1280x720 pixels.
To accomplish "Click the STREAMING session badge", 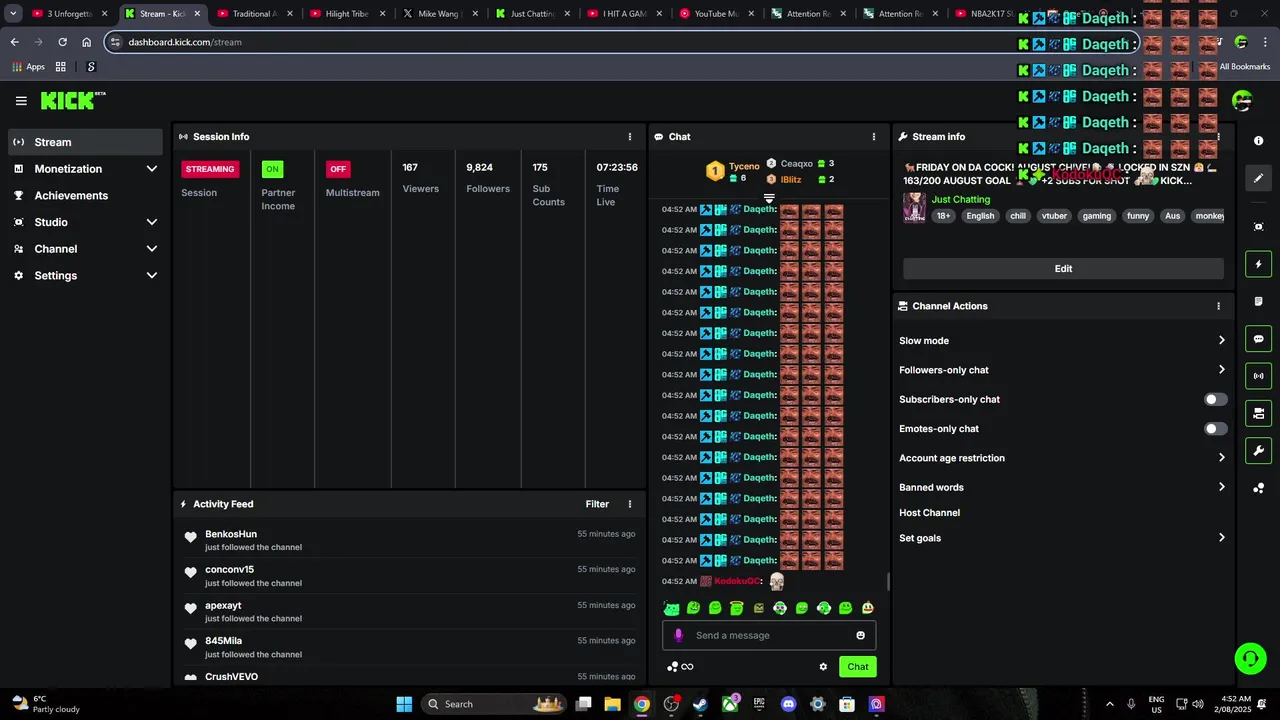I will point(210,169).
